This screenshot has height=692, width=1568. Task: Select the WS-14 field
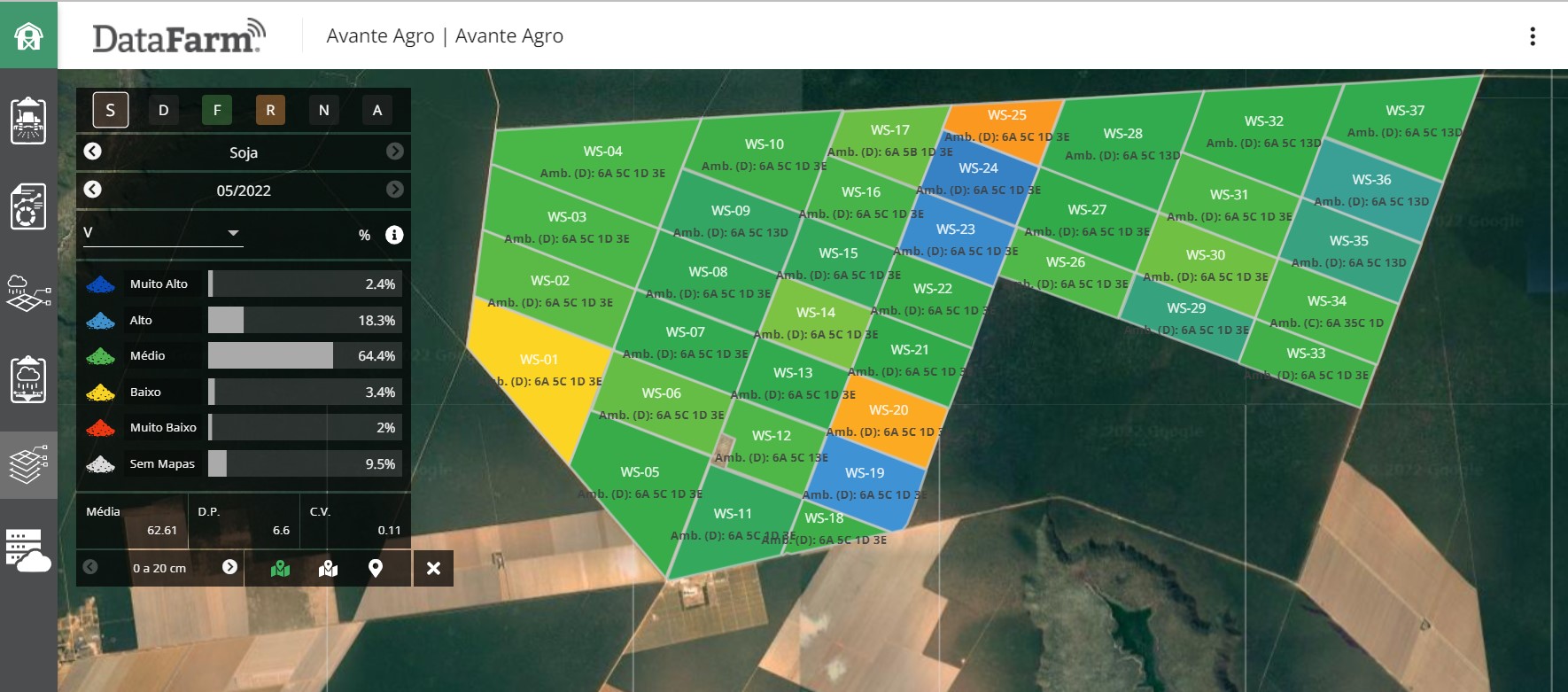click(816, 323)
